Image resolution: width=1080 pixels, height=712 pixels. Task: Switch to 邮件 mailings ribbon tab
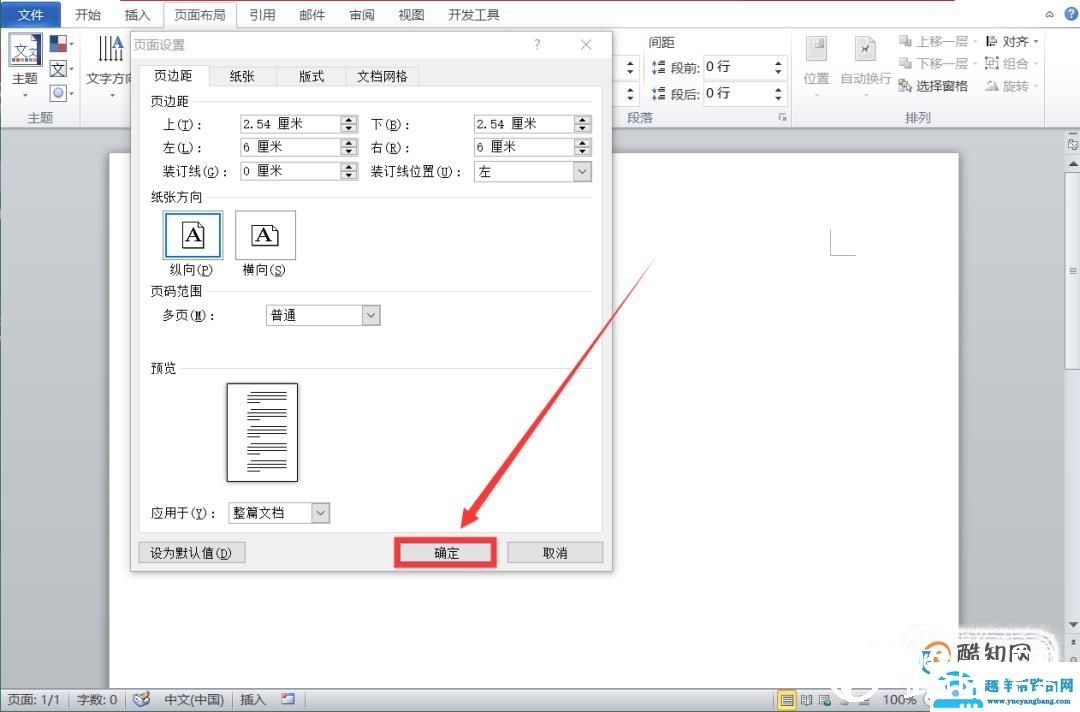tap(312, 14)
